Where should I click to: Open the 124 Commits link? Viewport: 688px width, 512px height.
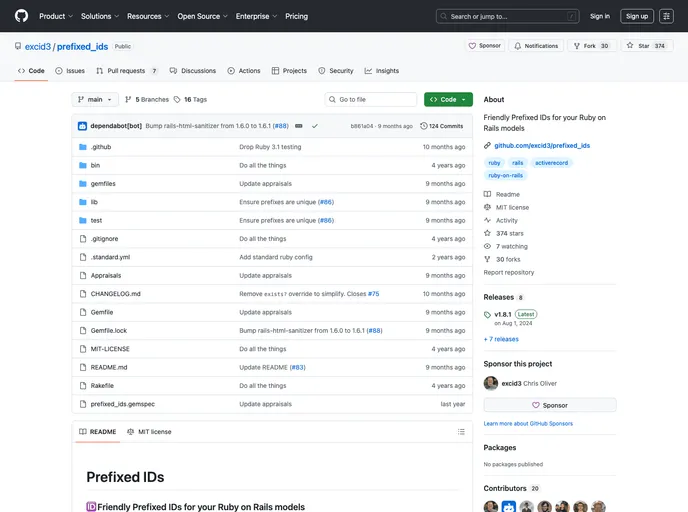click(441, 126)
